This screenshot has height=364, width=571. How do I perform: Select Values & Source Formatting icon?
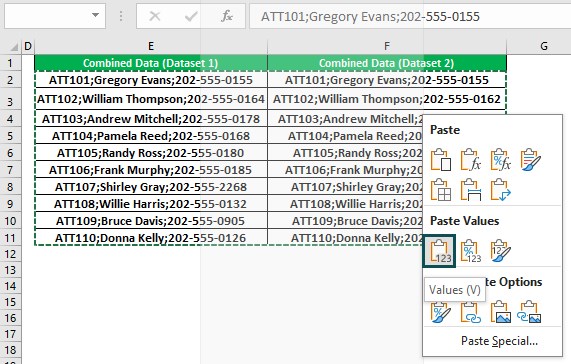[x=500, y=251]
